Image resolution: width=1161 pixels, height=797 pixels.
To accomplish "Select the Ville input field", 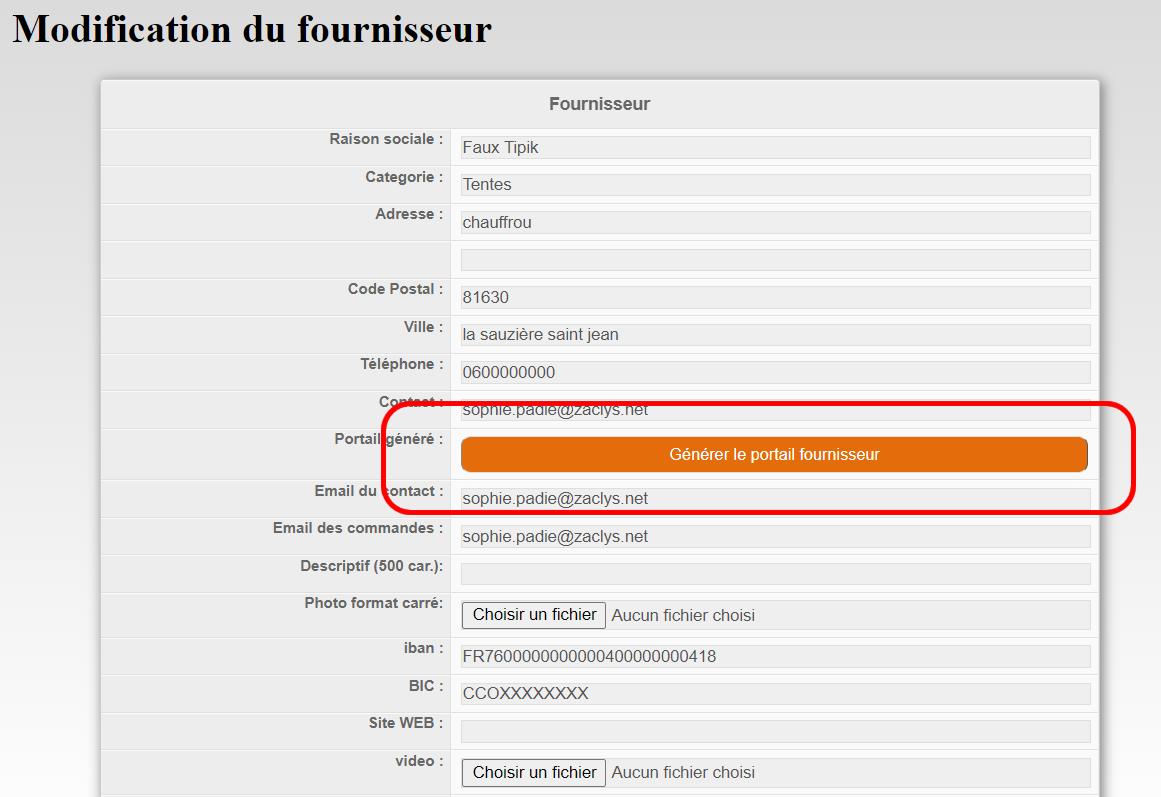I will pyautogui.click(x=775, y=335).
